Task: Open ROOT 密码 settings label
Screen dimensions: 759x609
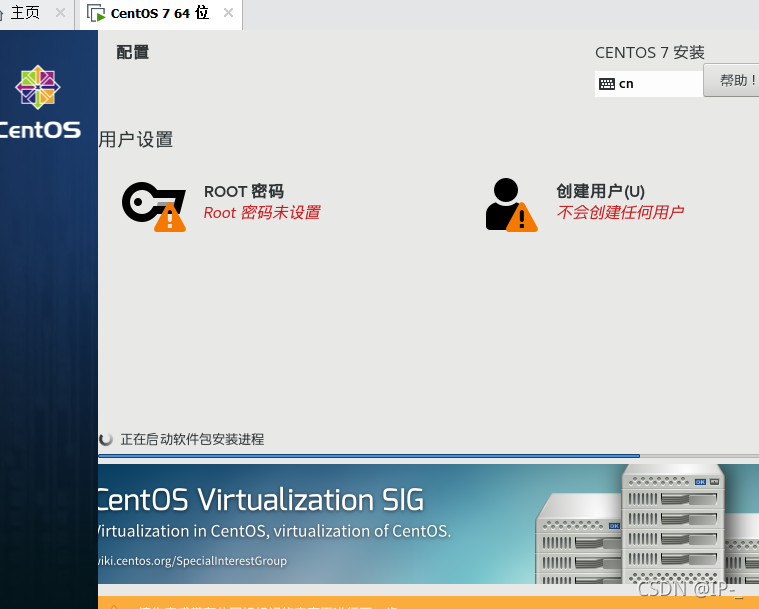Action: (x=243, y=191)
